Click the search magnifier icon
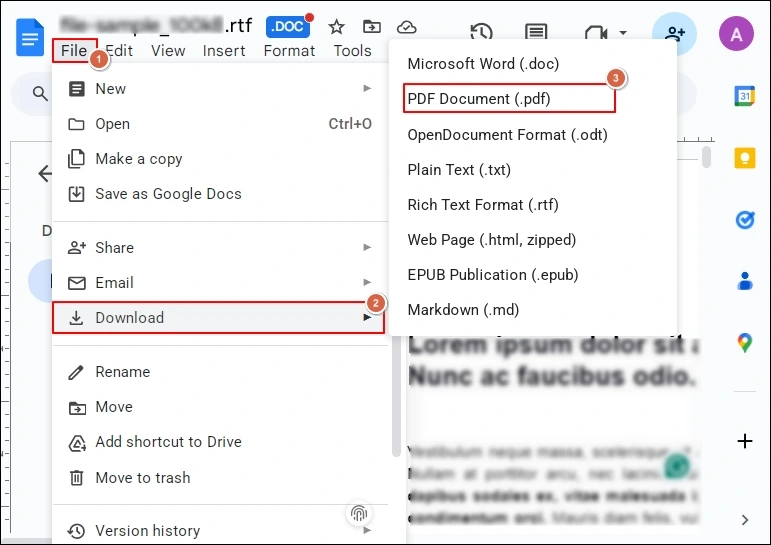Screen dimensions: 771x545 40,93
